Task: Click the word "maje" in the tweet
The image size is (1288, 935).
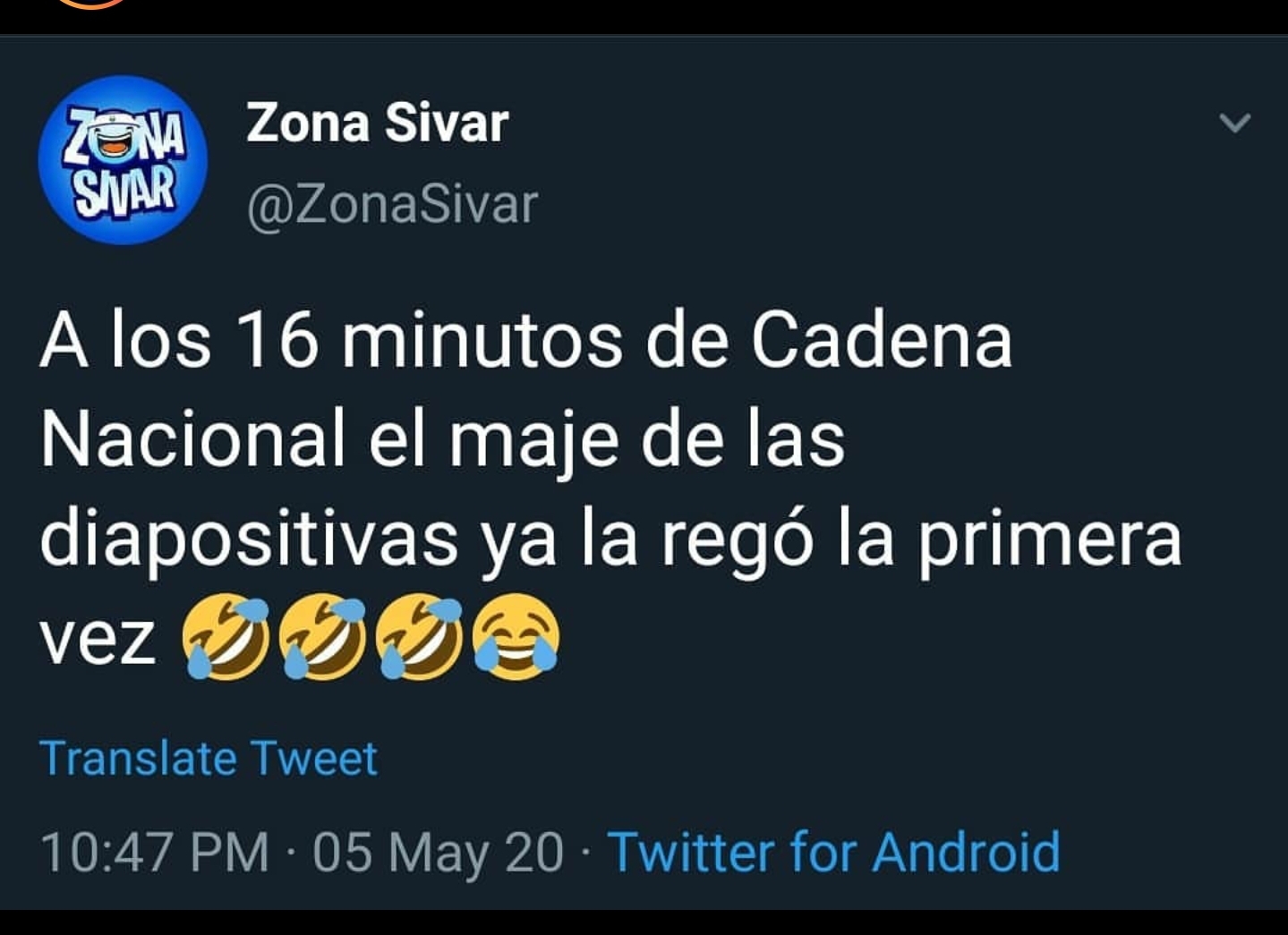Action: pos(534,443)
